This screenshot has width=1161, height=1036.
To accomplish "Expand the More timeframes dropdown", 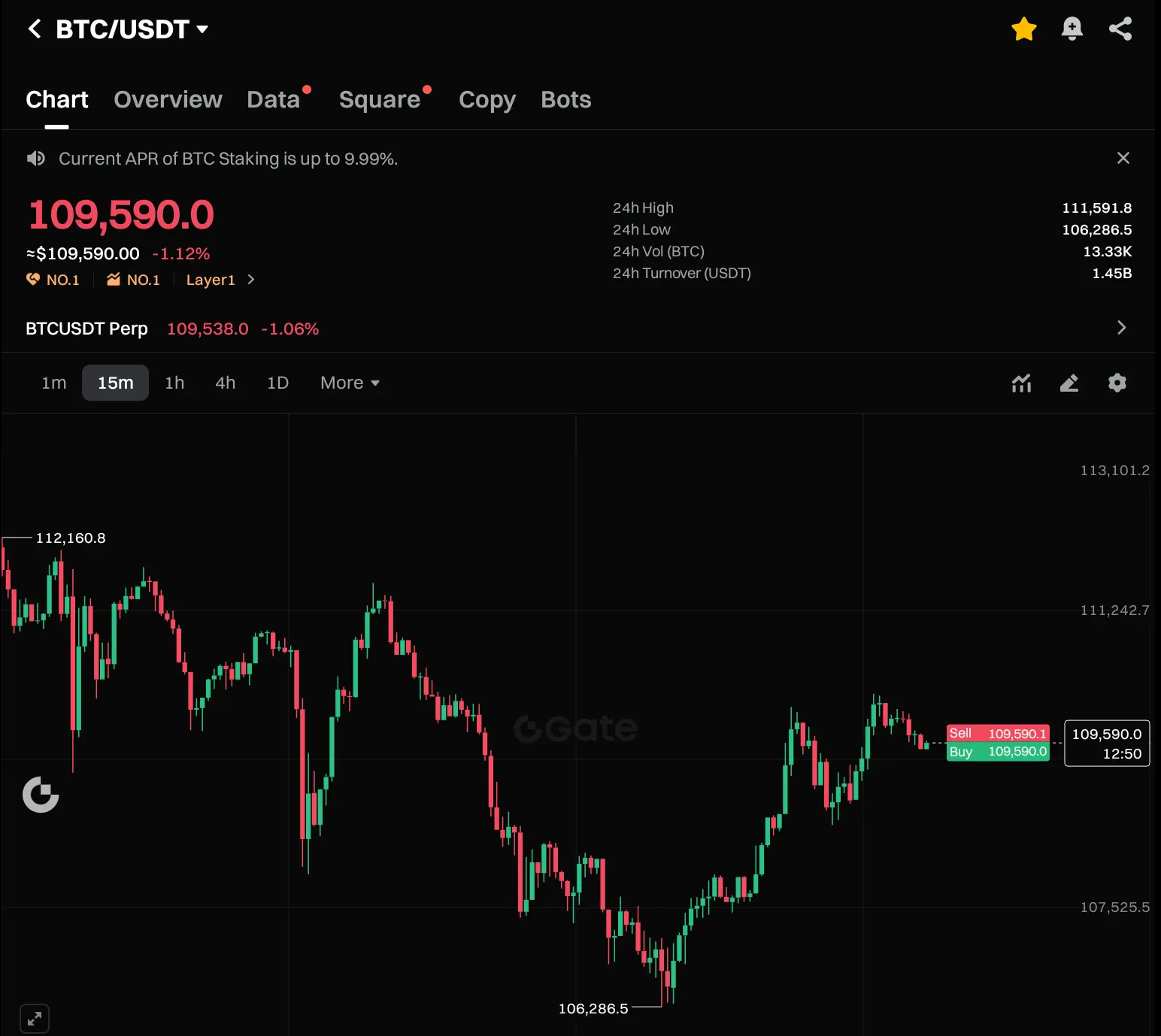I will point(350,383).
